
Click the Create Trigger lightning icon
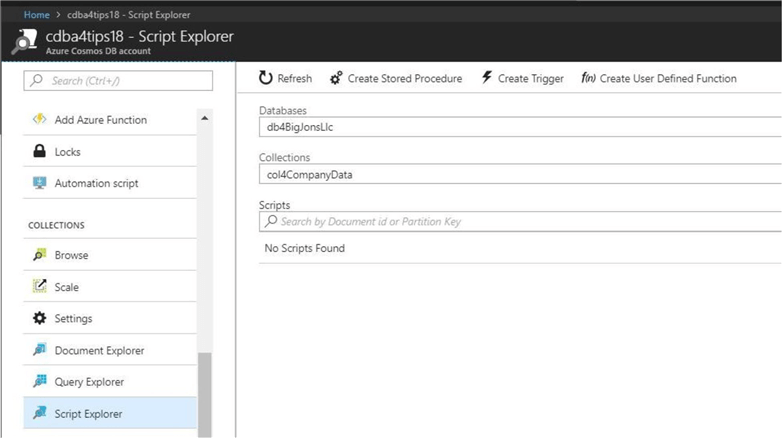point(487,77)
